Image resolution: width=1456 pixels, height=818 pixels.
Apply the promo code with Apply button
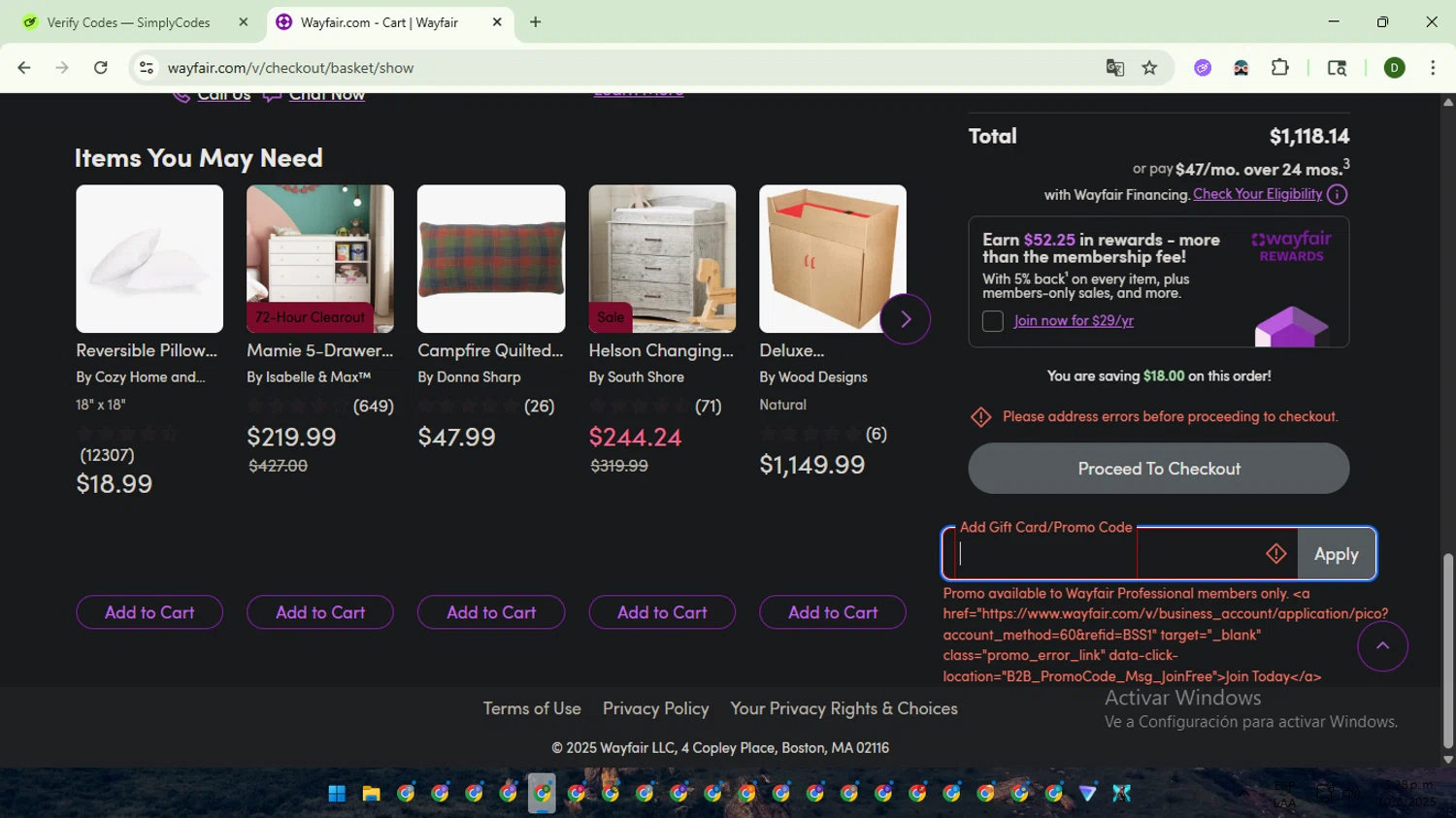coord(1337,554)
